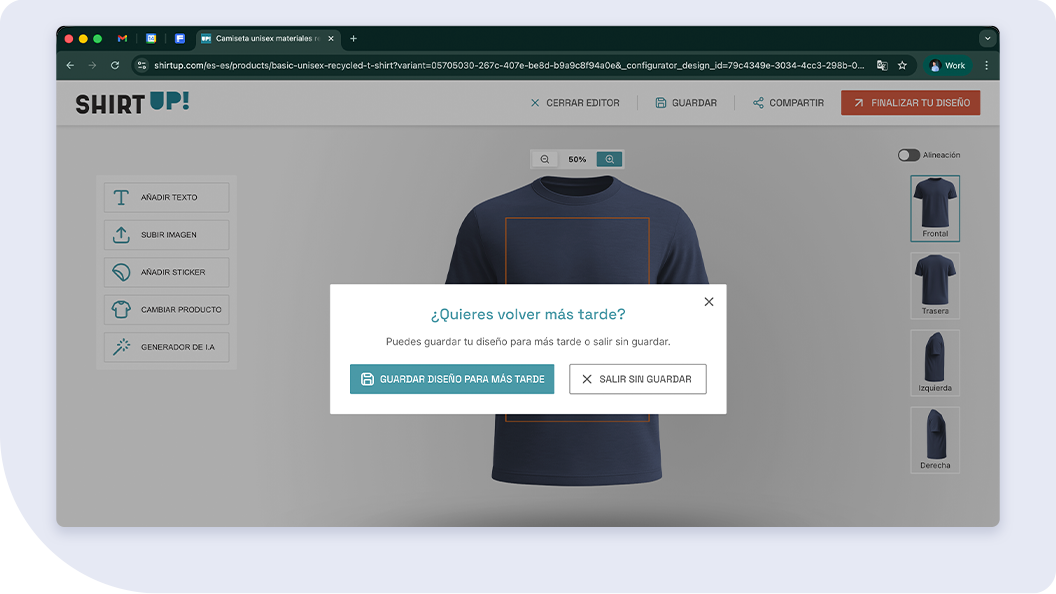Image resolution: width=1056 pixels, height=594 pixels.
Task: Select the Trasera shirt view thumbnail
Action: pyautogui.click(x=935, y=286)
